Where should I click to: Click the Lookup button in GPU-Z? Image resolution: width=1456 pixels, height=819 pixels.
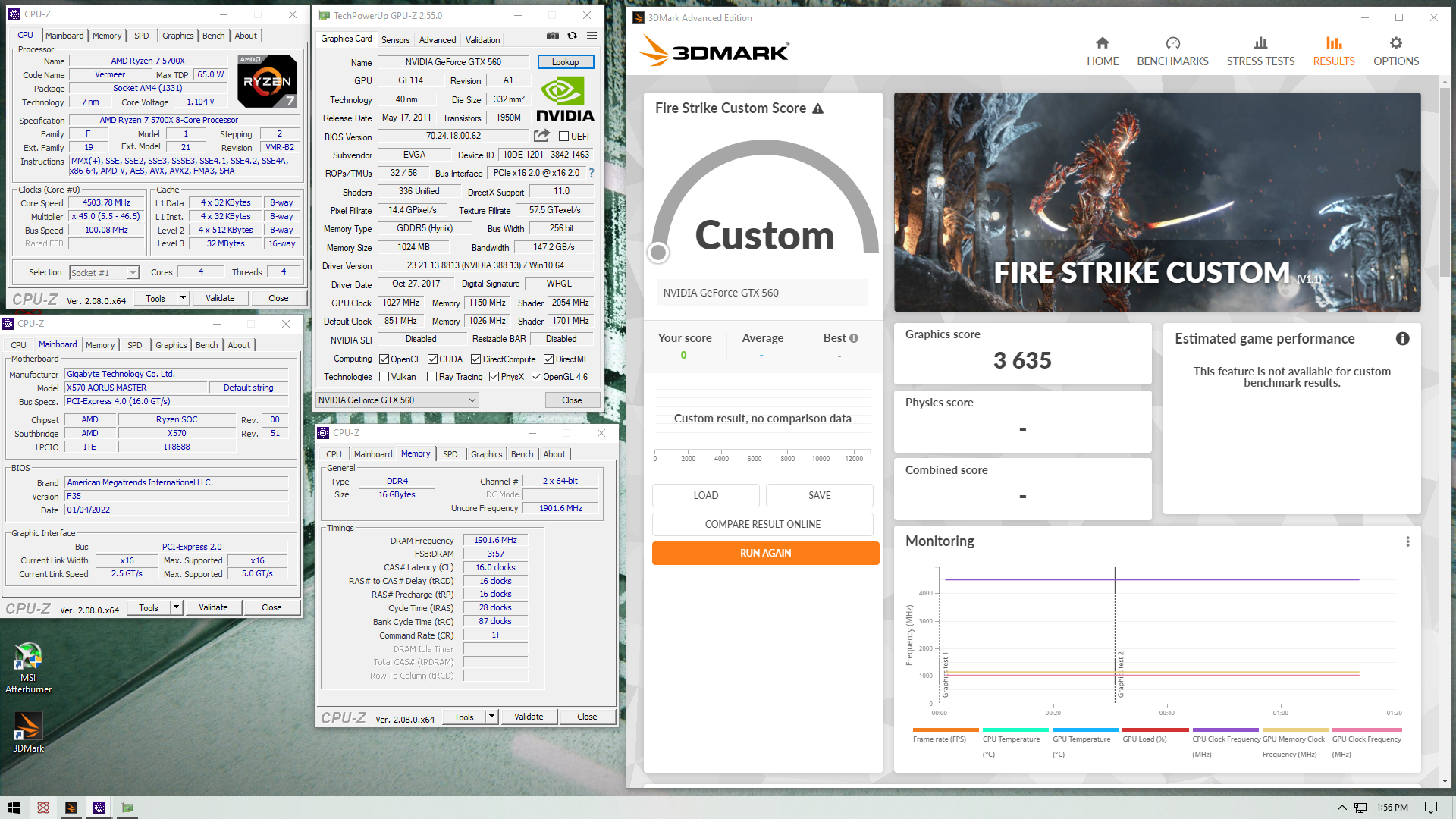point(565,62)
